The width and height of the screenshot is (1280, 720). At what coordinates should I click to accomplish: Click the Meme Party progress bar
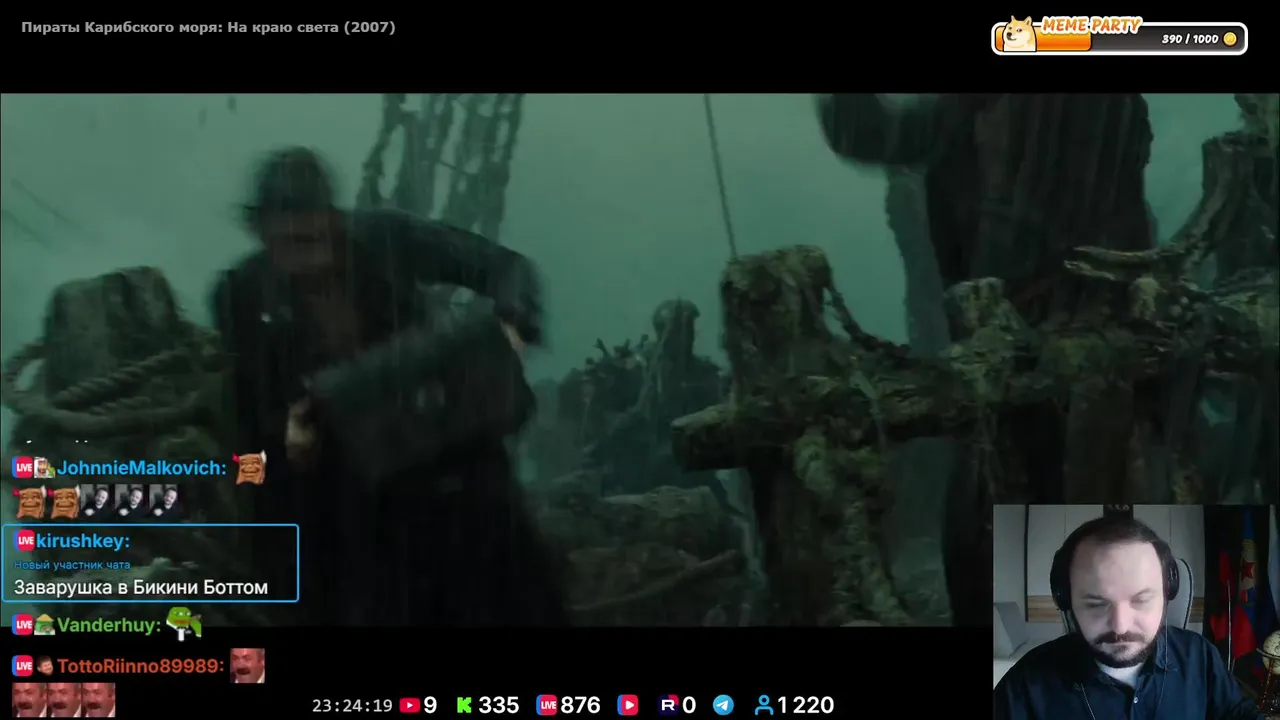(1120, 38)
